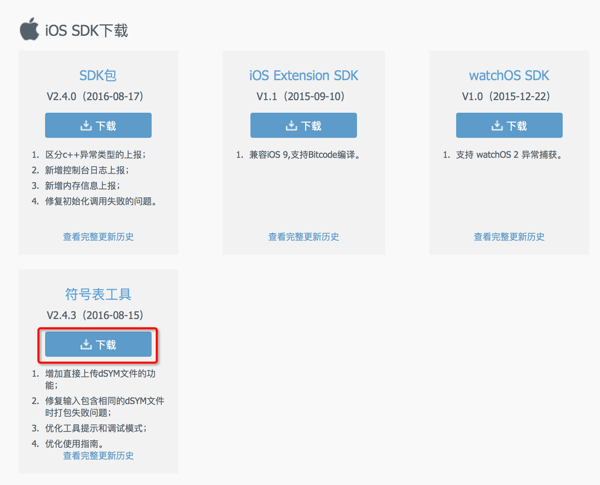
Task: Click version text V1.0 (2015-12-22)
Action: click(506, 96)
